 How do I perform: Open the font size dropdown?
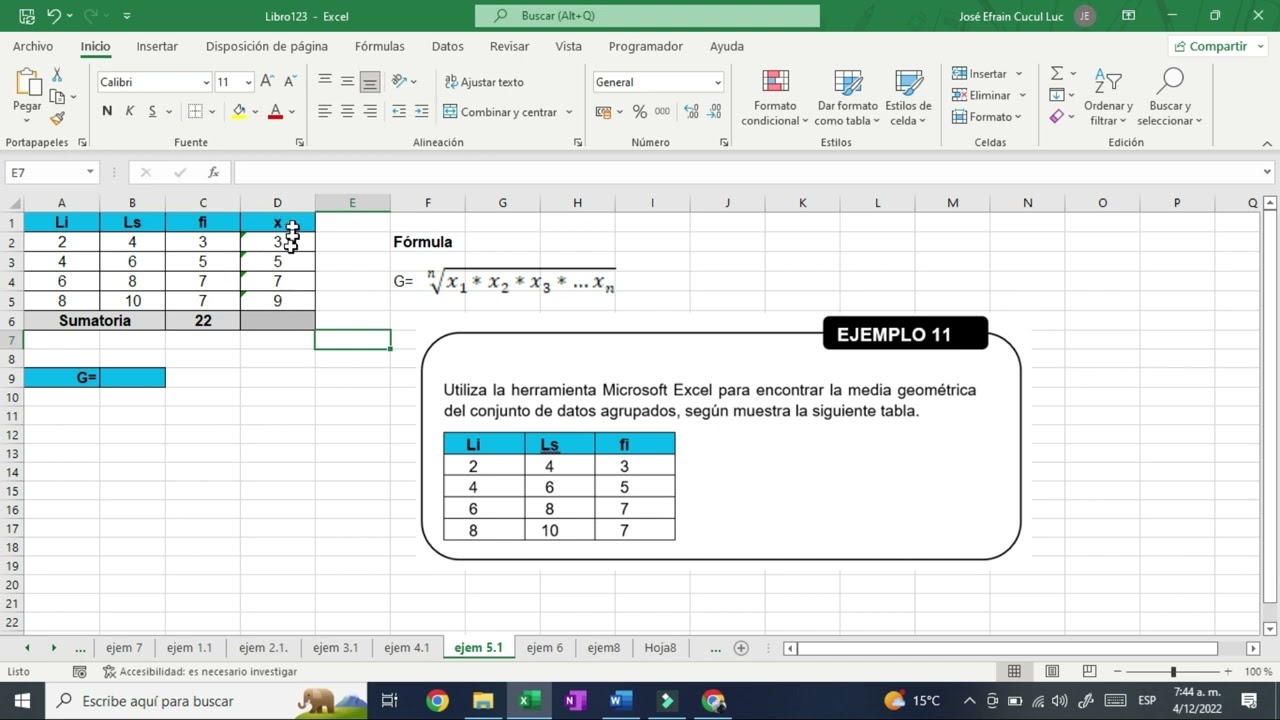(x=248, y=82)
